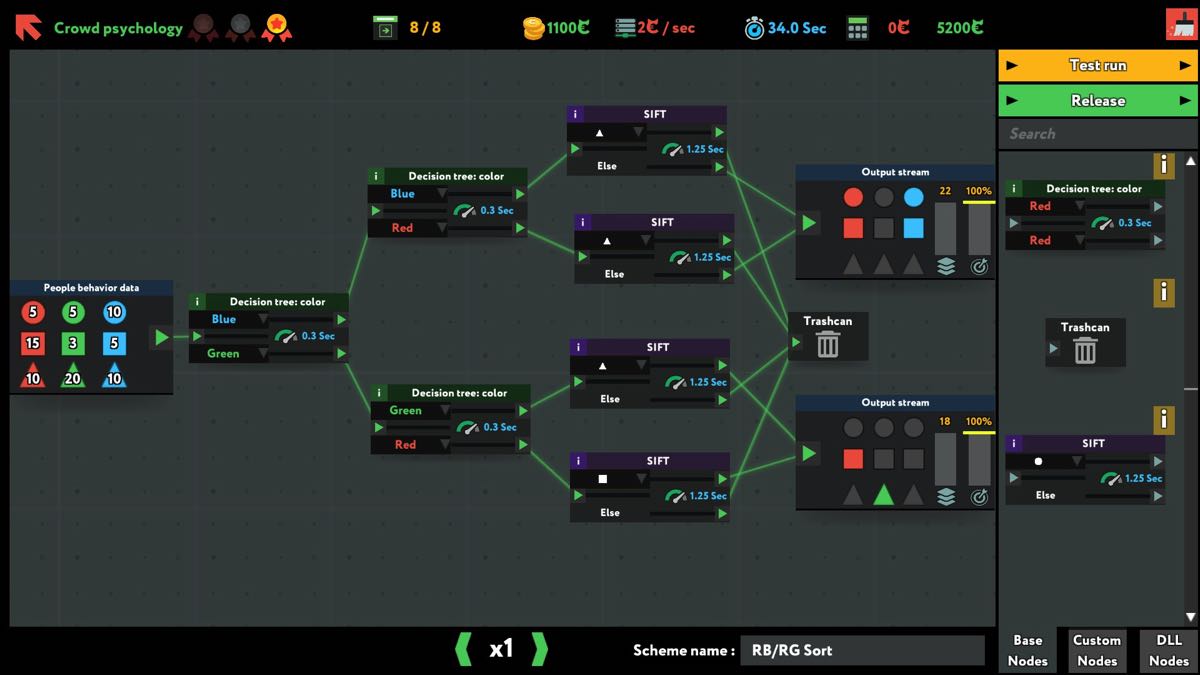The image size is (1200, 675).
Task: Click the stopwatch time icon
Action: (754, 28)
